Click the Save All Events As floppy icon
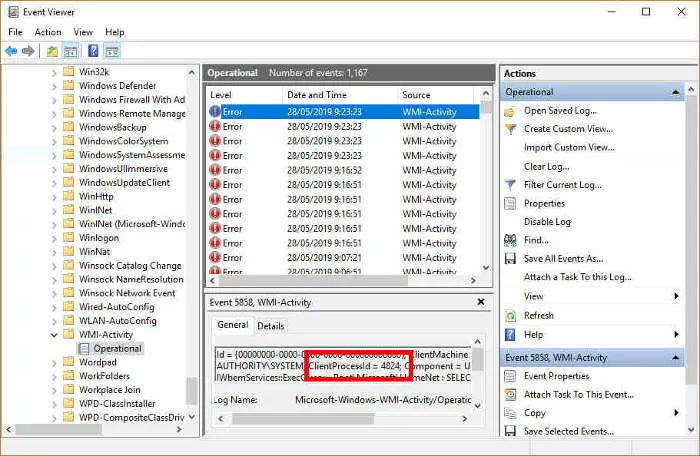Image resolution: width=700 pixels, height=456 pixels. coord(510,259)
